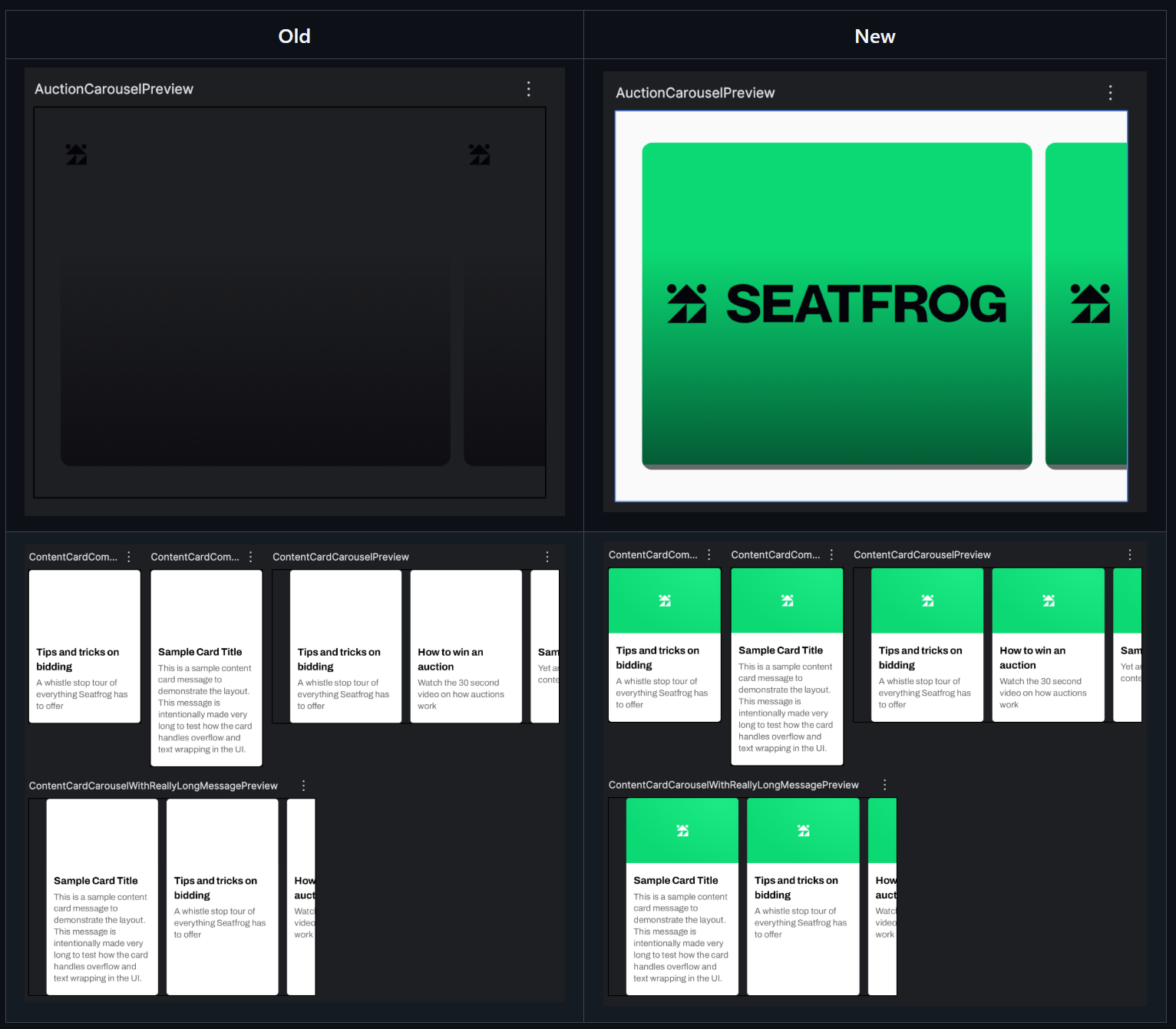Viewport: 1176px width, 1029px height.
Task: Click AuctionCarouselPreview title in New column
Action: pos(695,93)
